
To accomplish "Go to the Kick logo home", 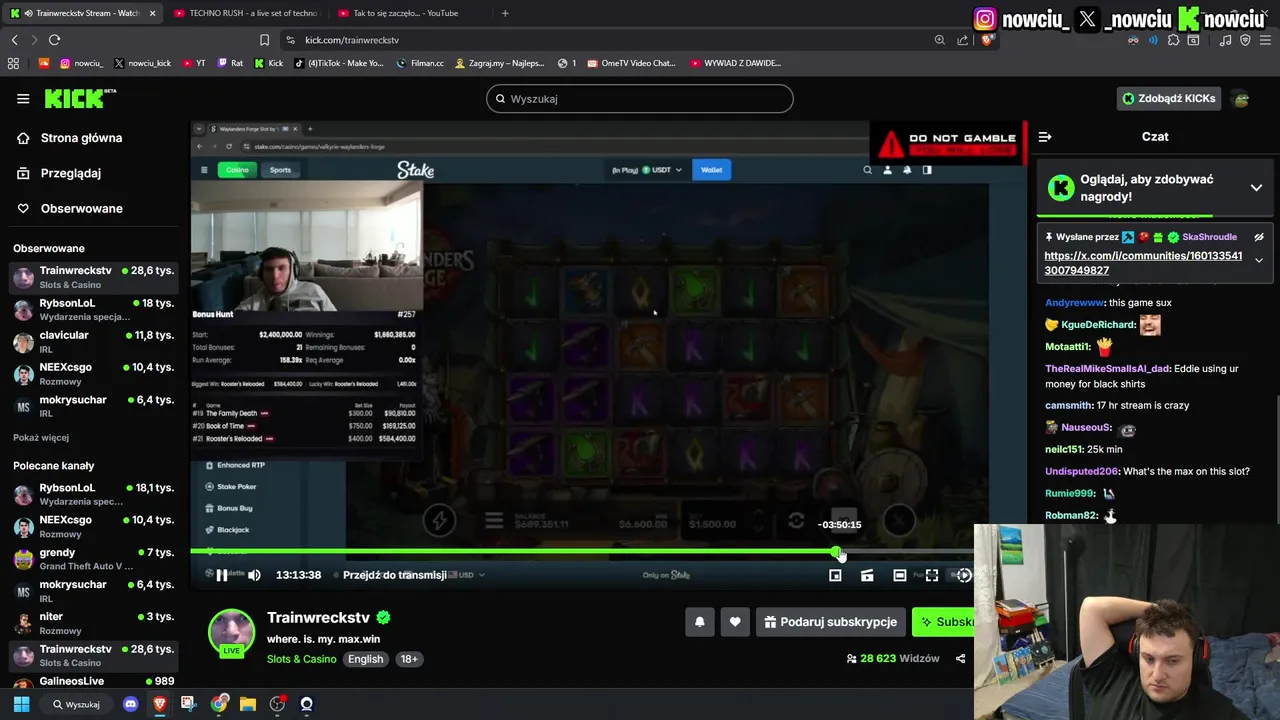I will [80, 98].
